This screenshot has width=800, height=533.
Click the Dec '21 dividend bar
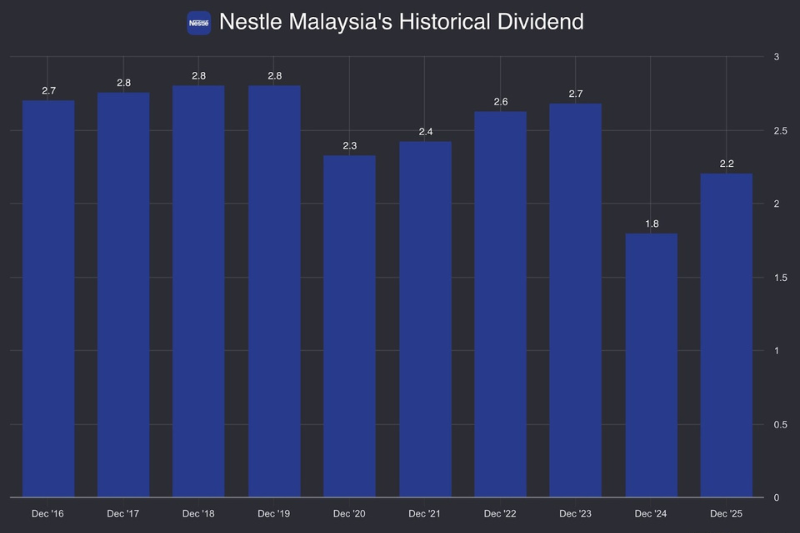point(425,319)
